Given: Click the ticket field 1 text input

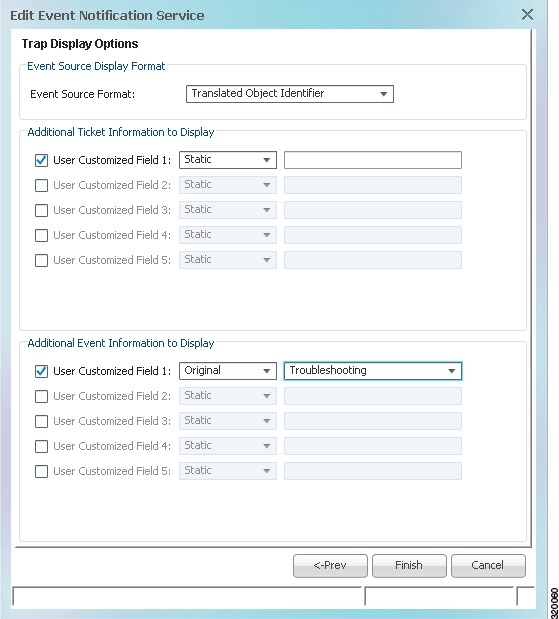Looking at the screenshot, I should click(x=373, y=160).
